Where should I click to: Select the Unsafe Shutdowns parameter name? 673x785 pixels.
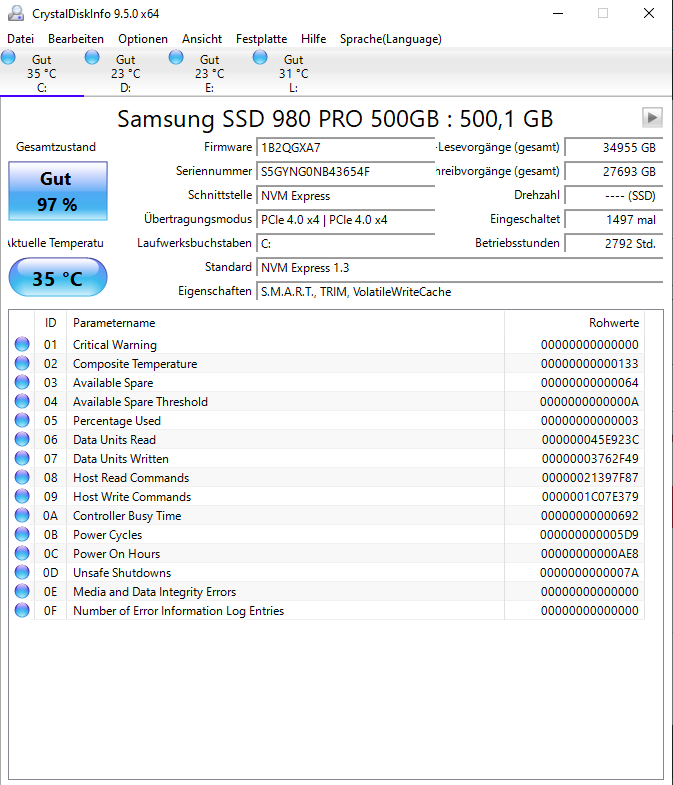coord(122,573)
